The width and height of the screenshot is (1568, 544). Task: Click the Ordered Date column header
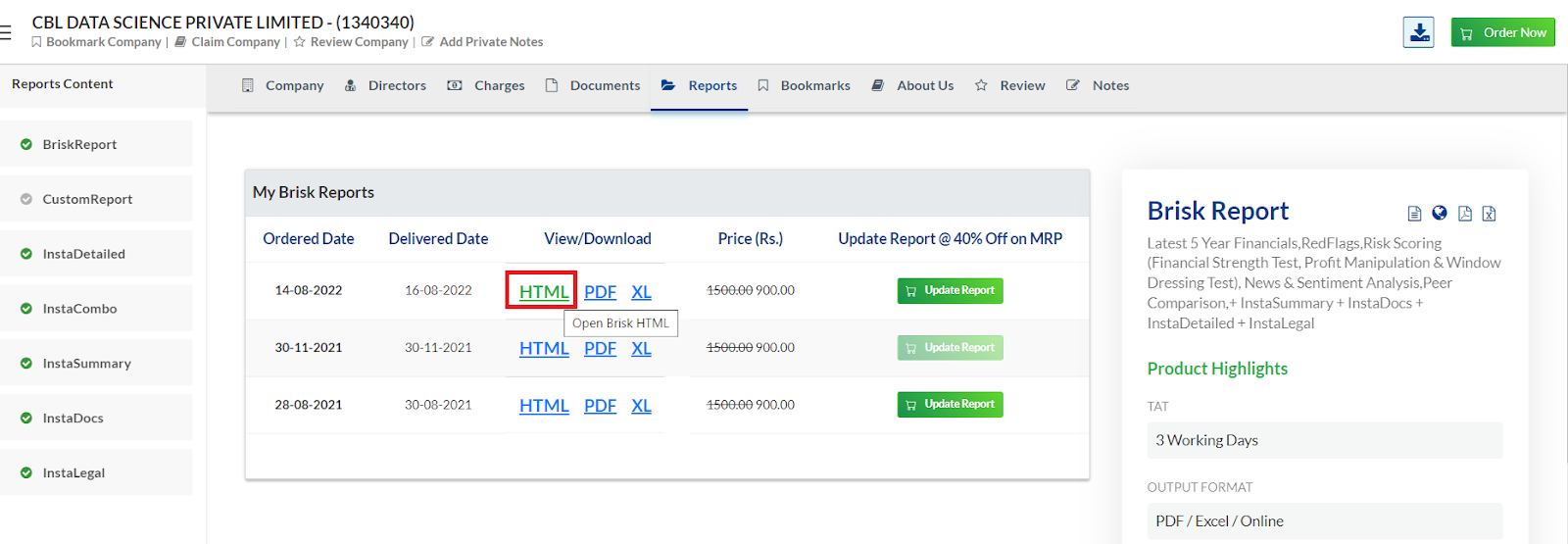tap(309, 239)
